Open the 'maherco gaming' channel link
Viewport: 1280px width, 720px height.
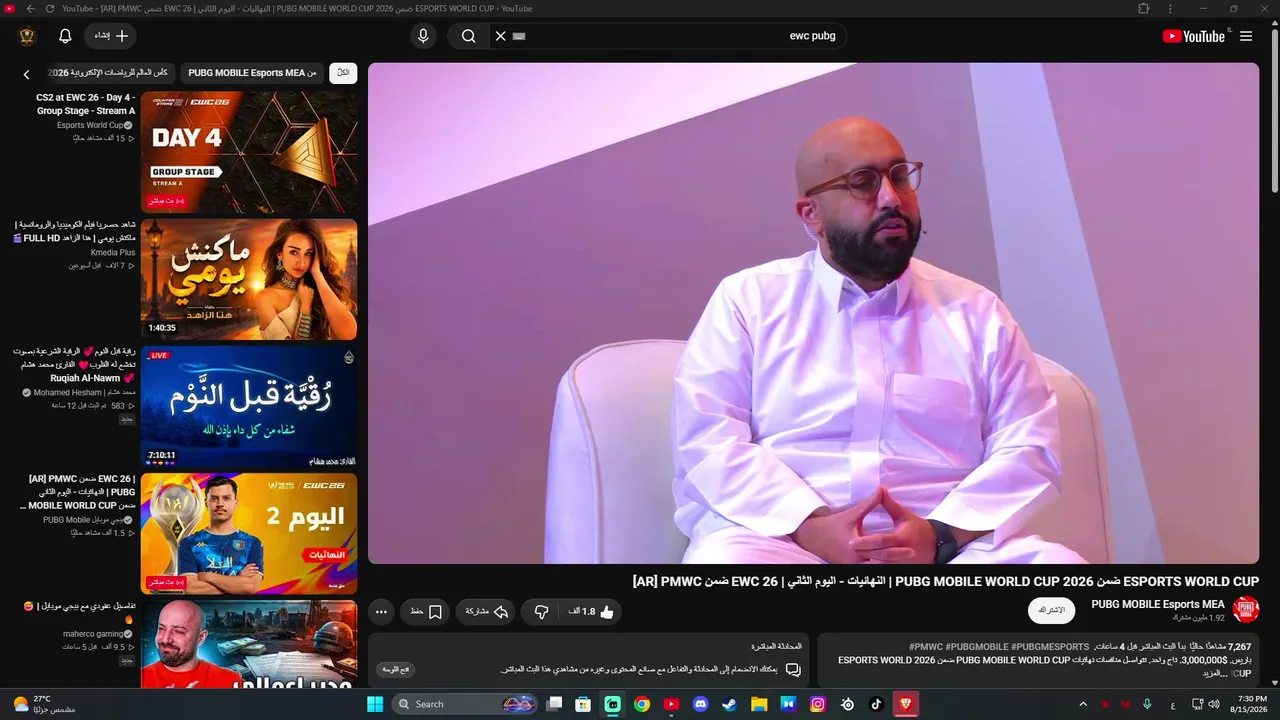(x=93, y=633)
